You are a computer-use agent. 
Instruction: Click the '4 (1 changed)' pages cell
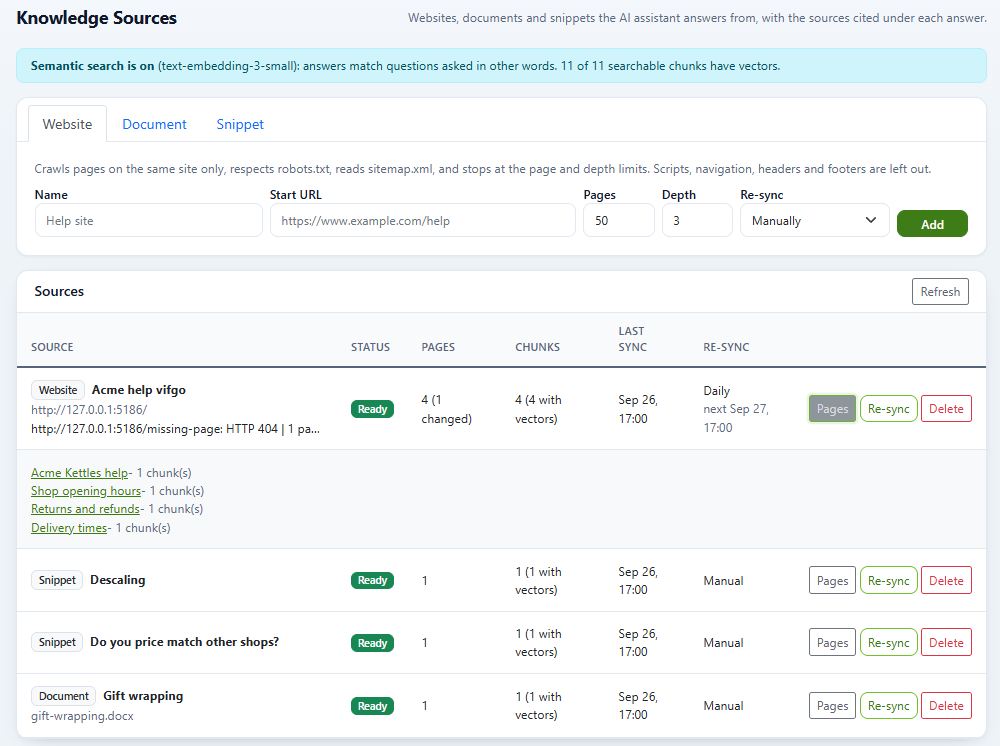point(446,409)
